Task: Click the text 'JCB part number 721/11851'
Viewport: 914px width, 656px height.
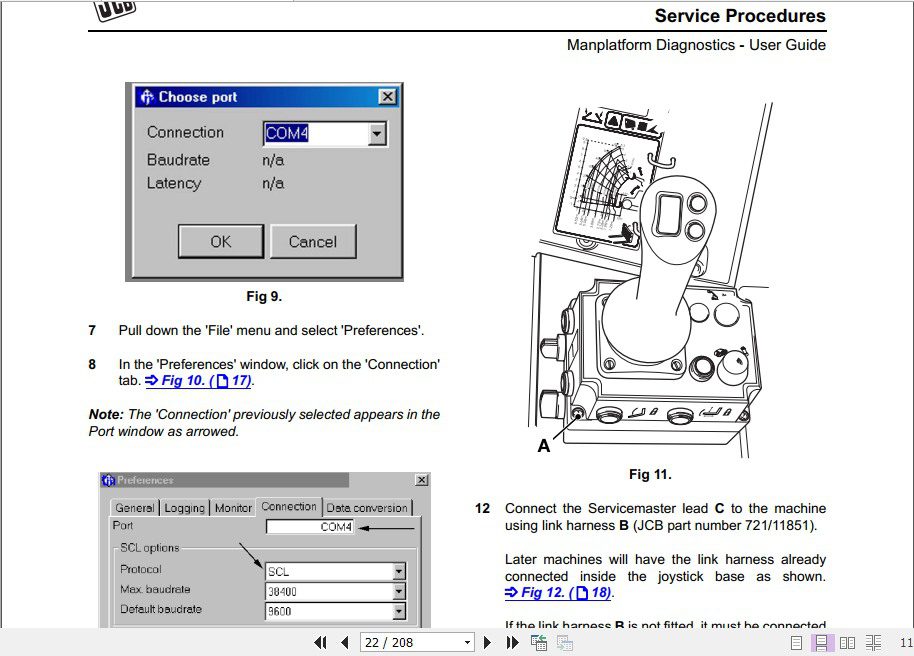Action: [x=725, y=525]
